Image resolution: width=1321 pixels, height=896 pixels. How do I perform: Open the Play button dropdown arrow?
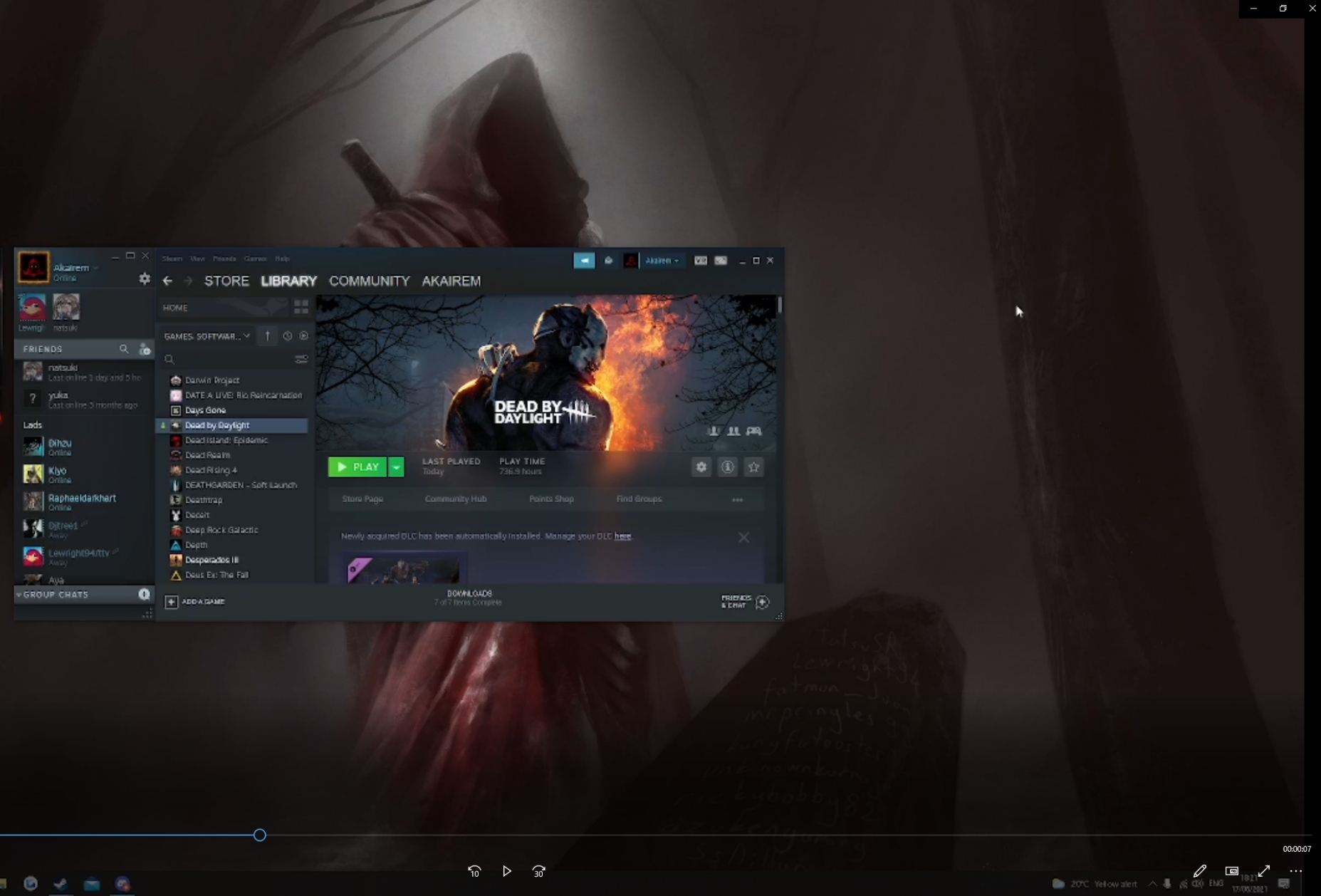[x=396, y=467]
